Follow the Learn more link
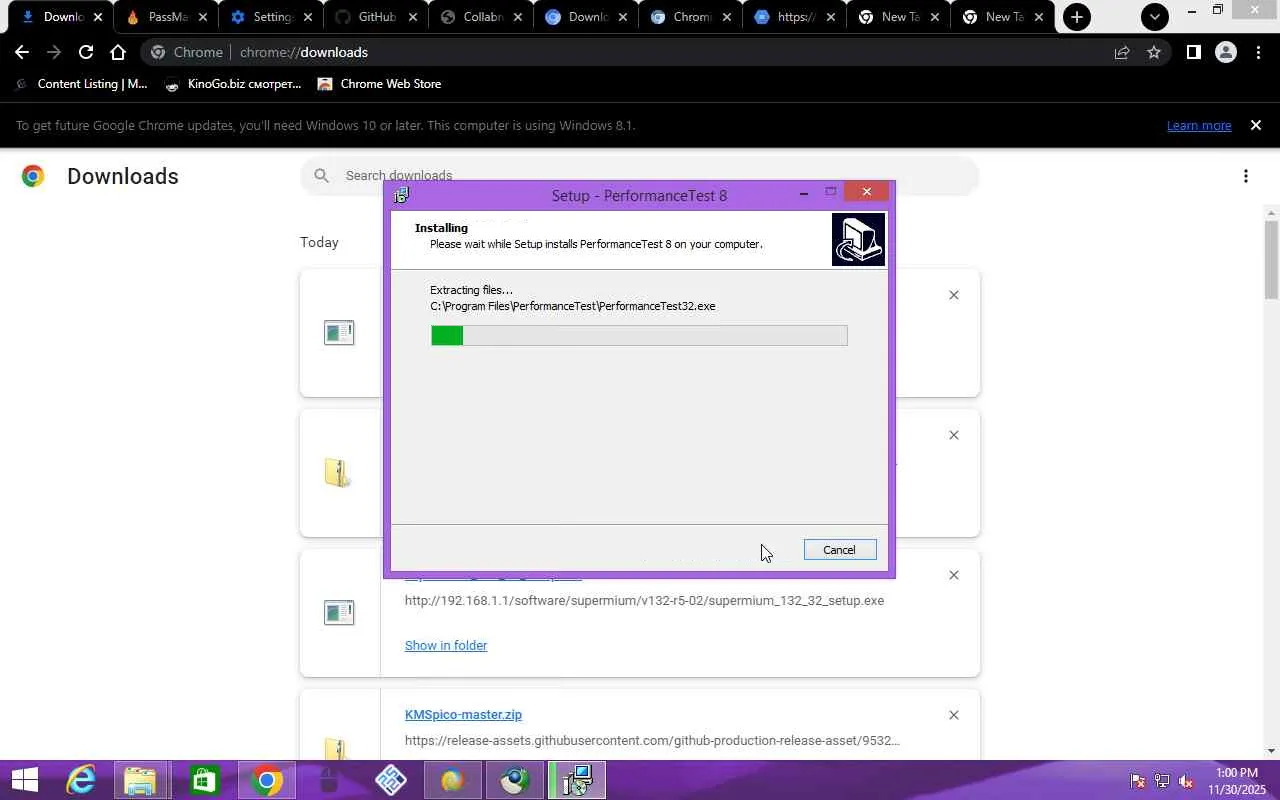The height and width of the screenshot is (800, 1280). tap(1199, 125)
